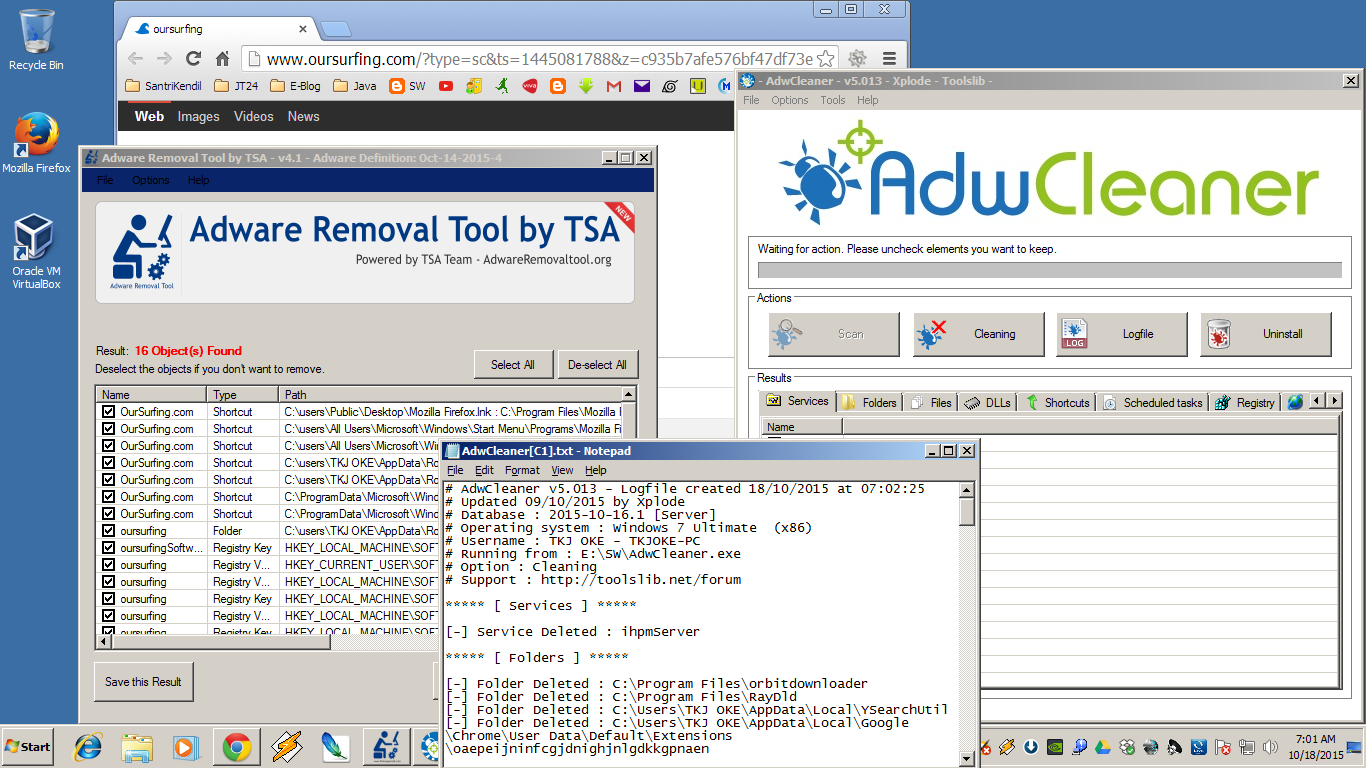Image resolution: width=1366 pixels, height=768 pixels.
Task: Open the Help menu in AdwCleaner
Action: pyautogui.click(x=868, y=100)
